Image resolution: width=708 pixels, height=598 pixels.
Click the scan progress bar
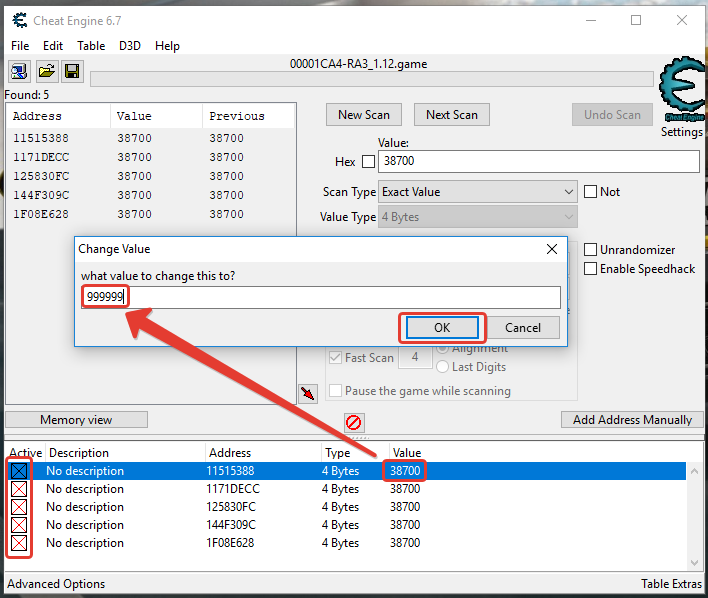[370, 79]
